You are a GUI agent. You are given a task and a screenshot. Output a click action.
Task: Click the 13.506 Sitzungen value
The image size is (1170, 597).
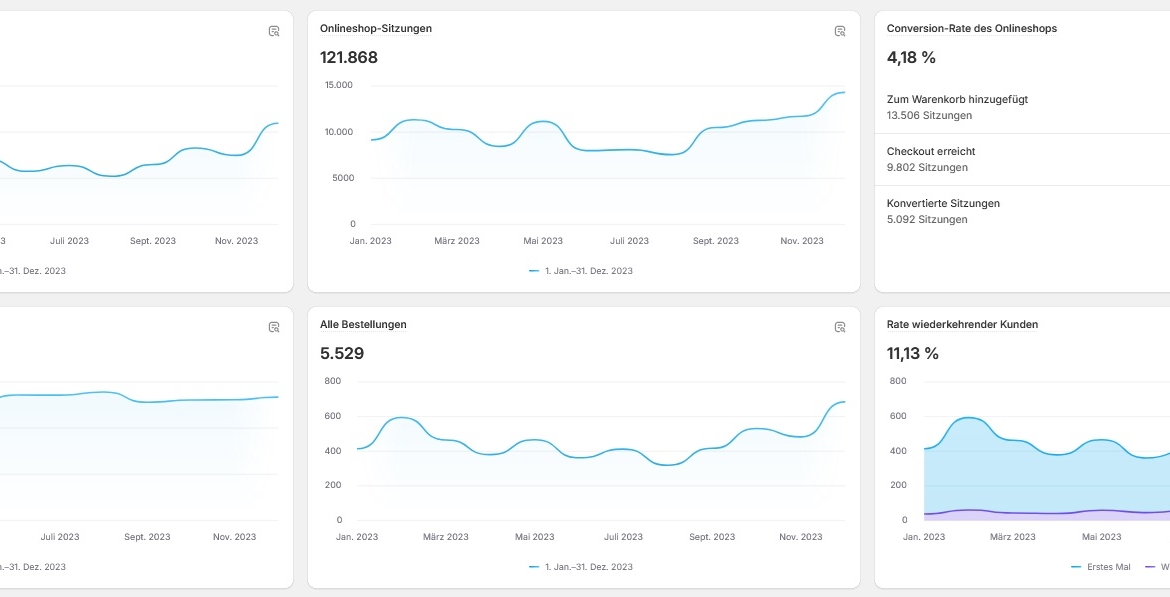929,116
